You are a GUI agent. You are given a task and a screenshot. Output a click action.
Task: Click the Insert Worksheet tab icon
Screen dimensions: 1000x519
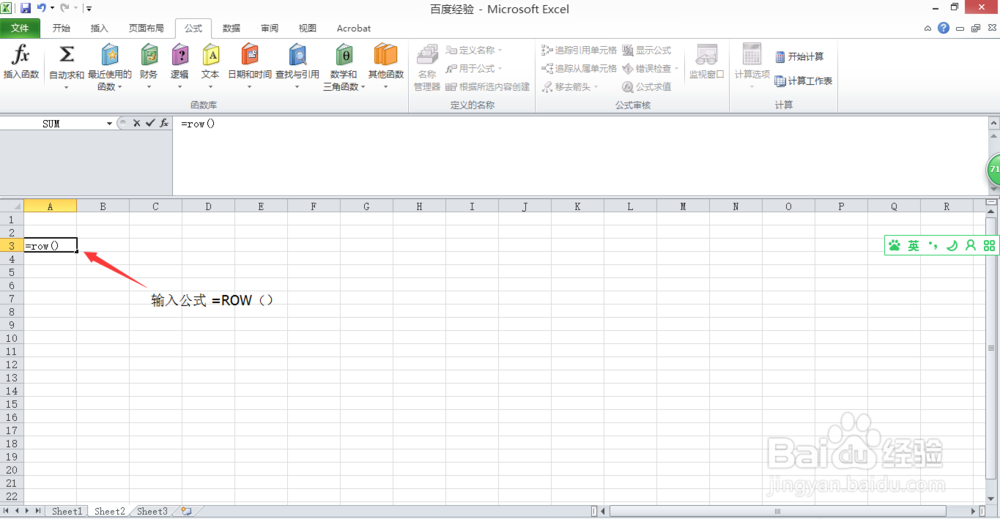[x=186, y=511]
